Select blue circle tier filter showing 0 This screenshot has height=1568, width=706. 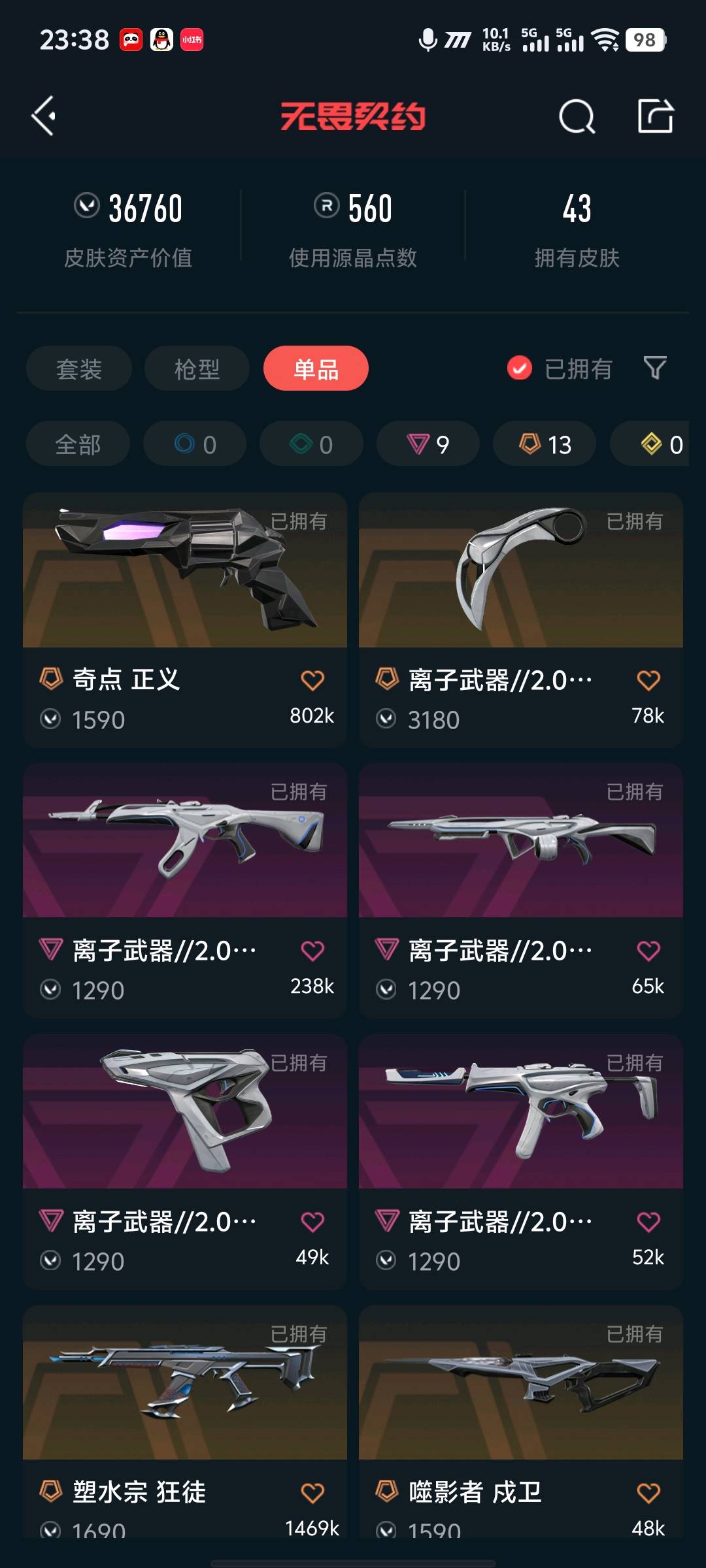(x=195, y=444)
